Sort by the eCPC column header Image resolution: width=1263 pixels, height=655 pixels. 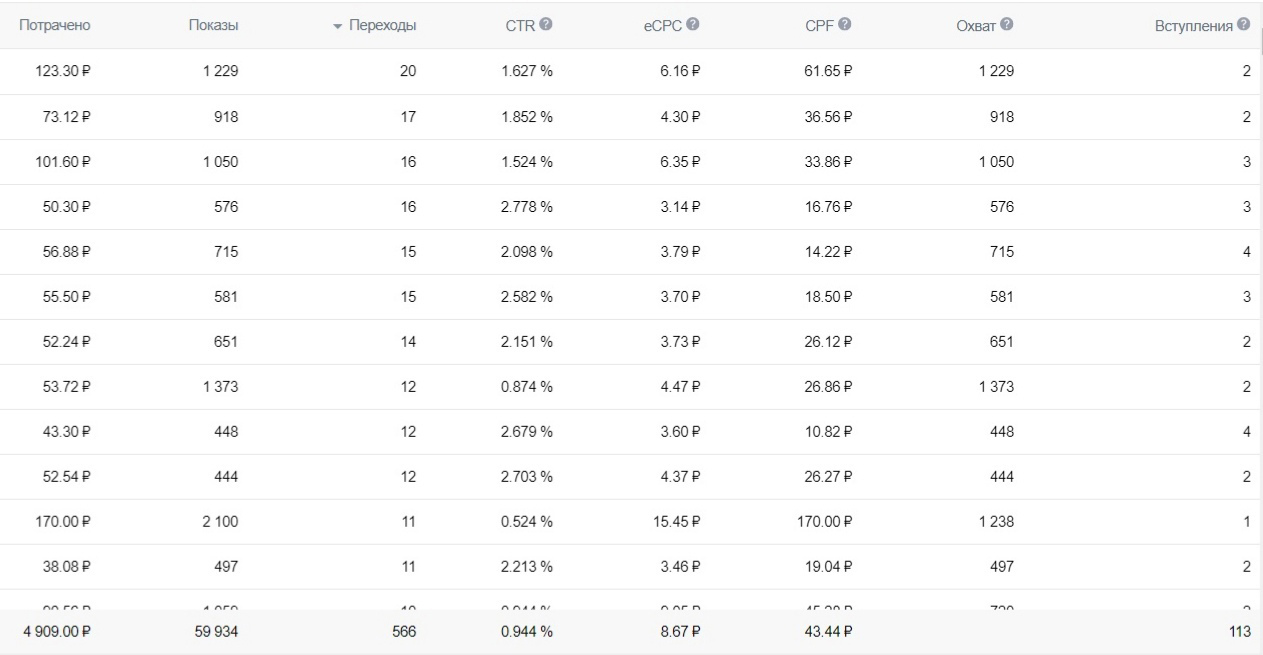click(x=663, y=26)
